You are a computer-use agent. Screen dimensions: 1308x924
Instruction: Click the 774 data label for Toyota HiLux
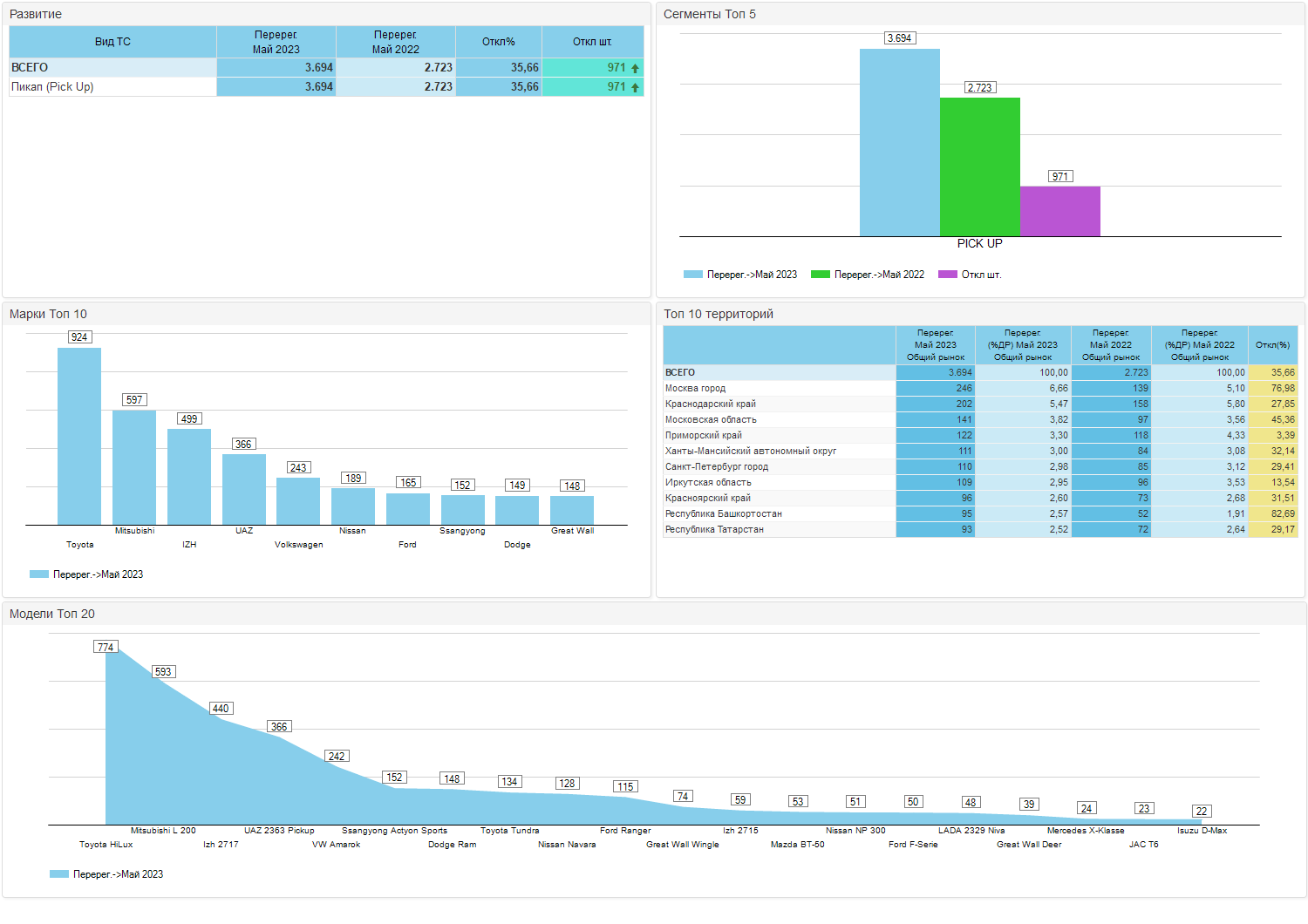[106, 647]
